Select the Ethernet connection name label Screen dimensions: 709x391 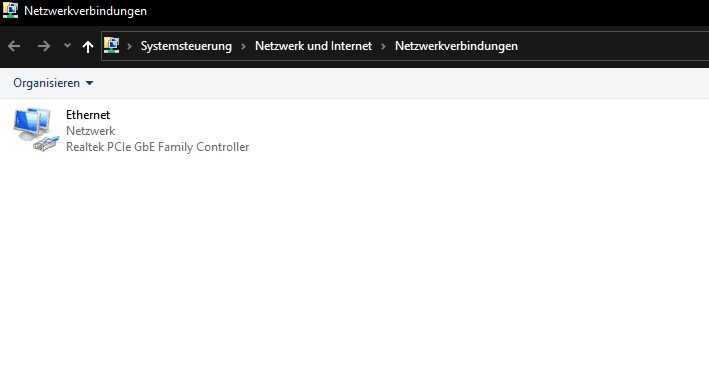coord(88,115)
